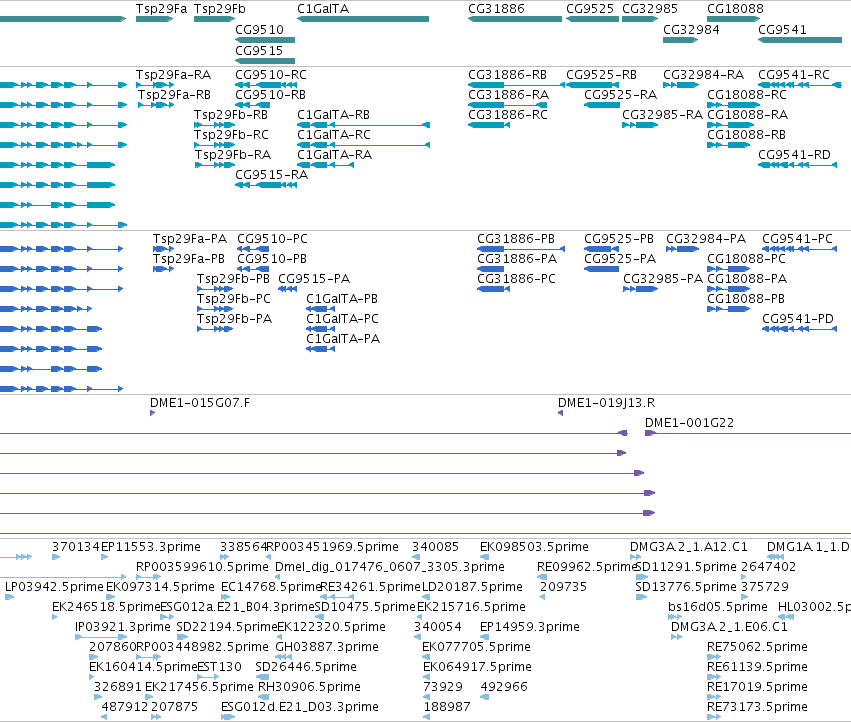Click the CG9525-RB transcript
The image size is (851, 722).
[592, 85]
